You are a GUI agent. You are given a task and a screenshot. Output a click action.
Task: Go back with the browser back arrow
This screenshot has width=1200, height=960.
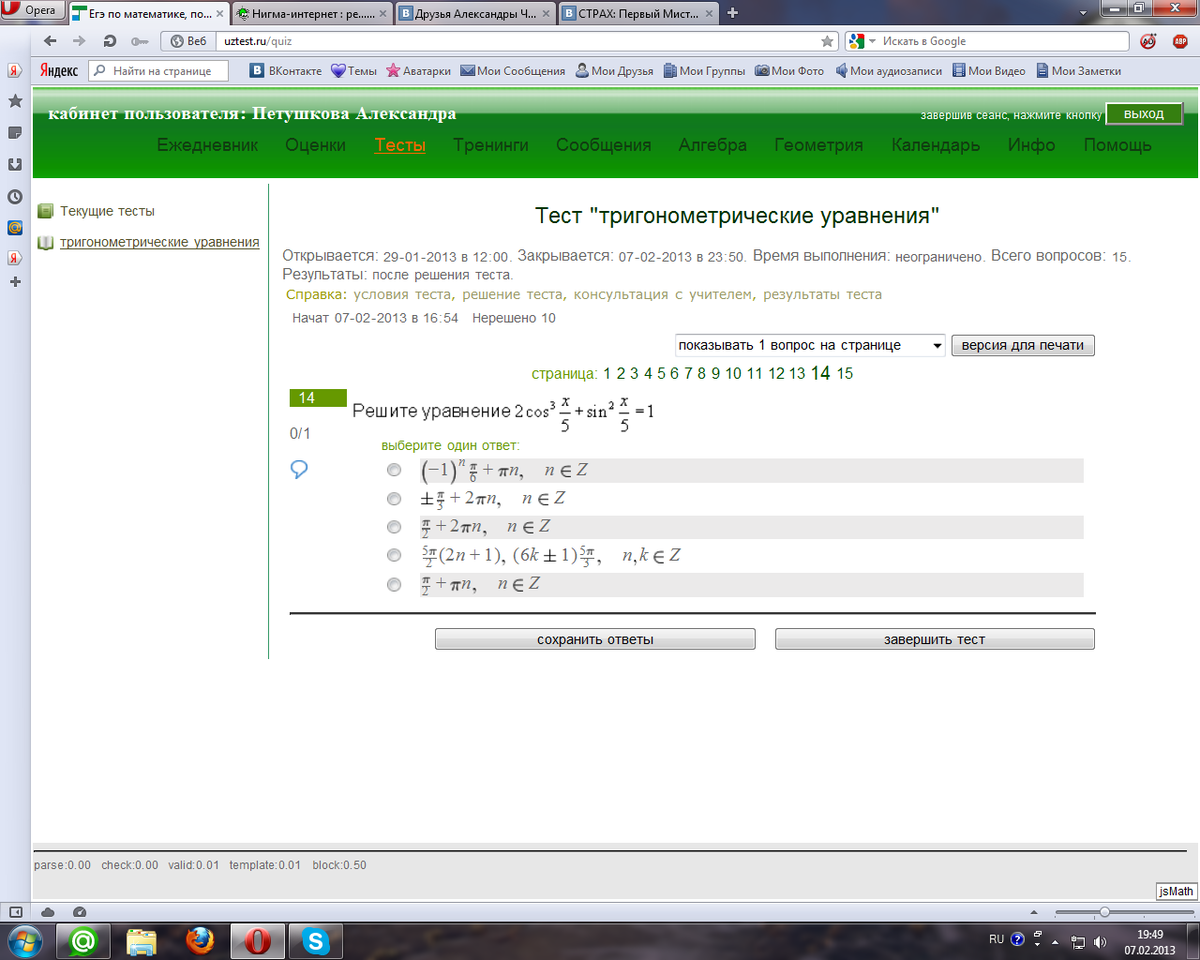[51, 41]
